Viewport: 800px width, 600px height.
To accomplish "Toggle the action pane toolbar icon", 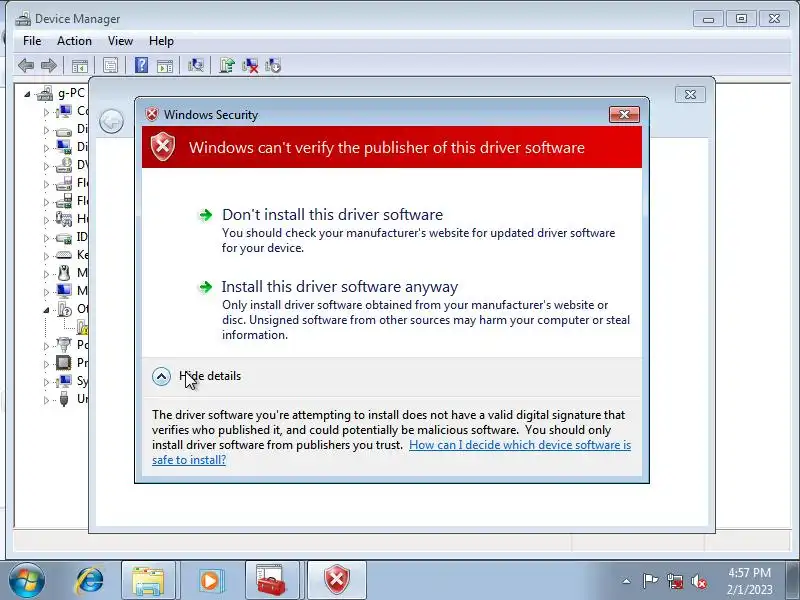I will [x=165, y=65].
